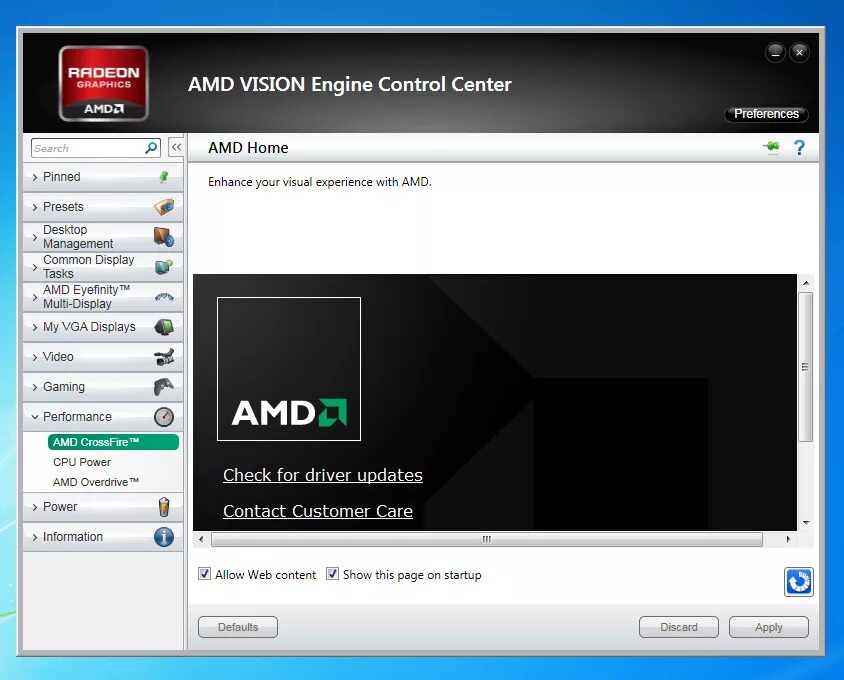Collapse the sidebar with double-chevron button
This screenshot has width=844, height=680.
pos(176,147)
